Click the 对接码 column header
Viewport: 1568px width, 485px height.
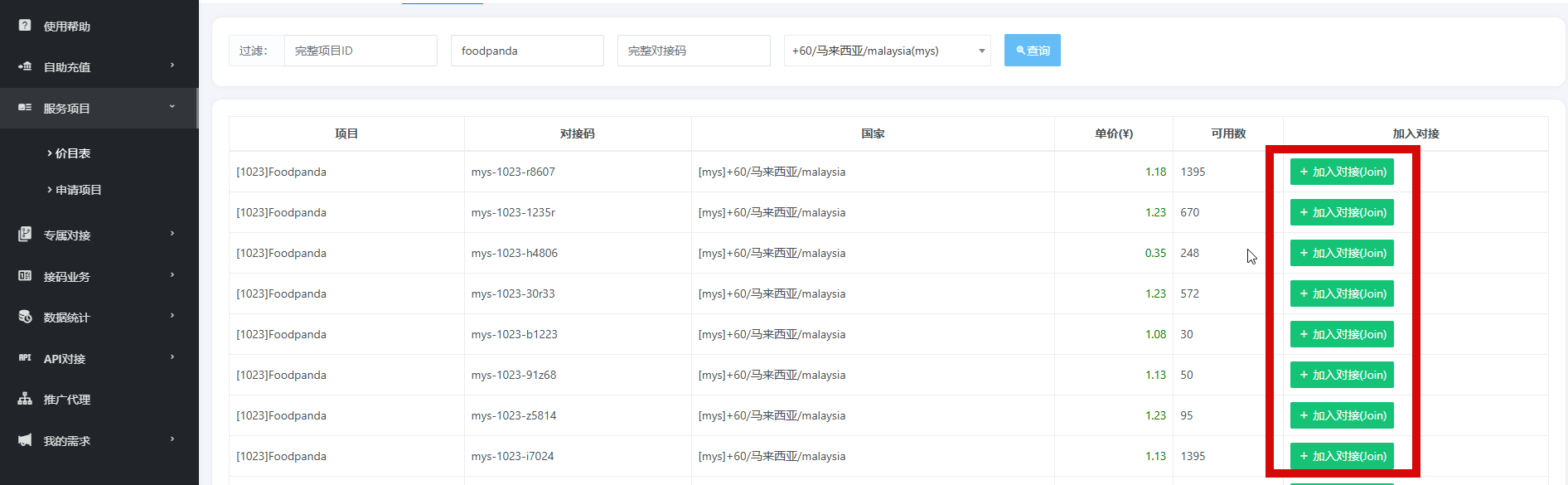pyautogui.click(x=578, y=133)
